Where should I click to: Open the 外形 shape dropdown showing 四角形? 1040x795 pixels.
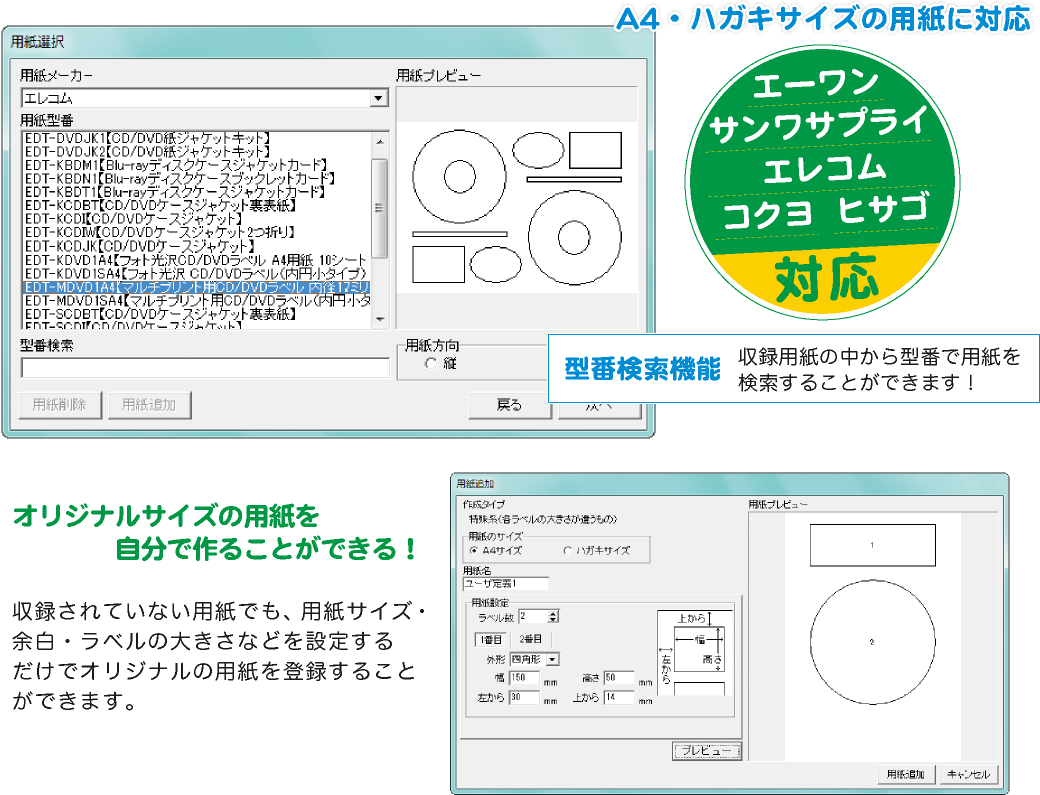(x=535, y=660)
